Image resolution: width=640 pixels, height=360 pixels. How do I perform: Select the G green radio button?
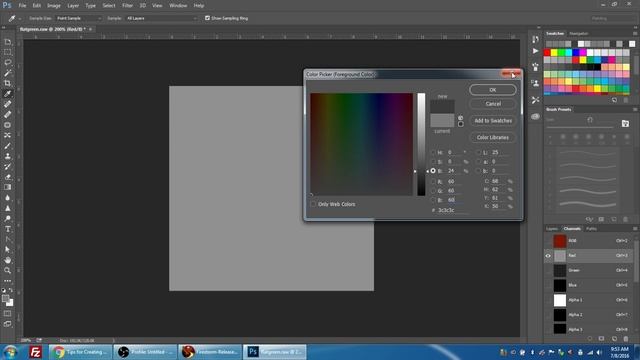click(433, 191)
